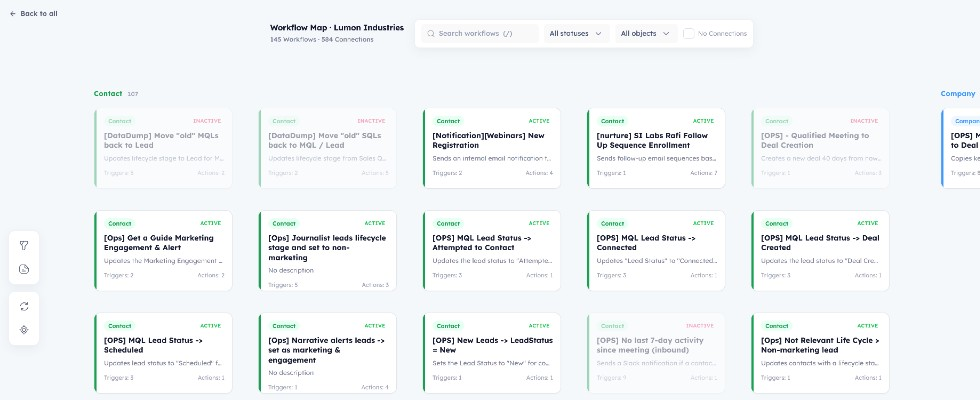This screenshot has height=400, width=980.
Task: Open Not Relevant Life Cycle > Non-marketing lead
Action: (821, 353)
